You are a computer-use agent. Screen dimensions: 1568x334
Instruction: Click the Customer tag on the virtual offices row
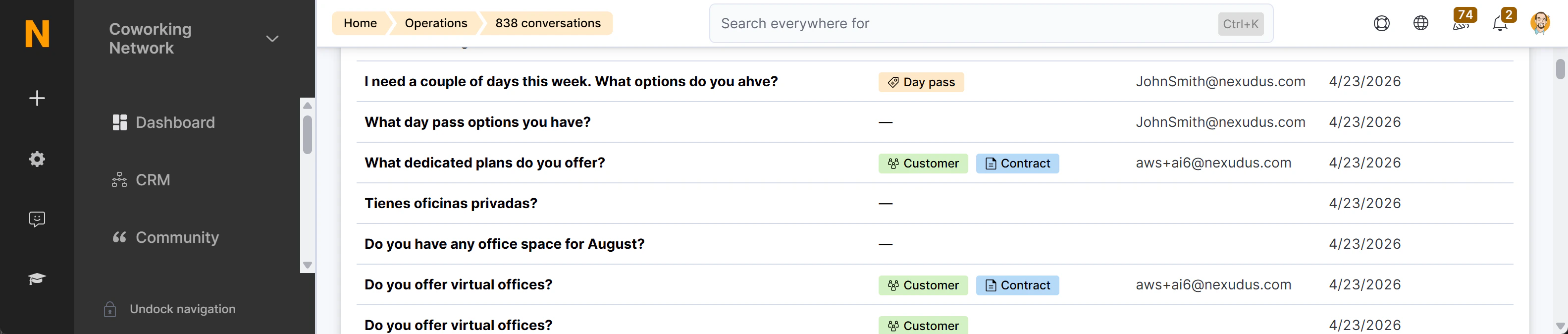pyautogui.click(x=923, y=284)
